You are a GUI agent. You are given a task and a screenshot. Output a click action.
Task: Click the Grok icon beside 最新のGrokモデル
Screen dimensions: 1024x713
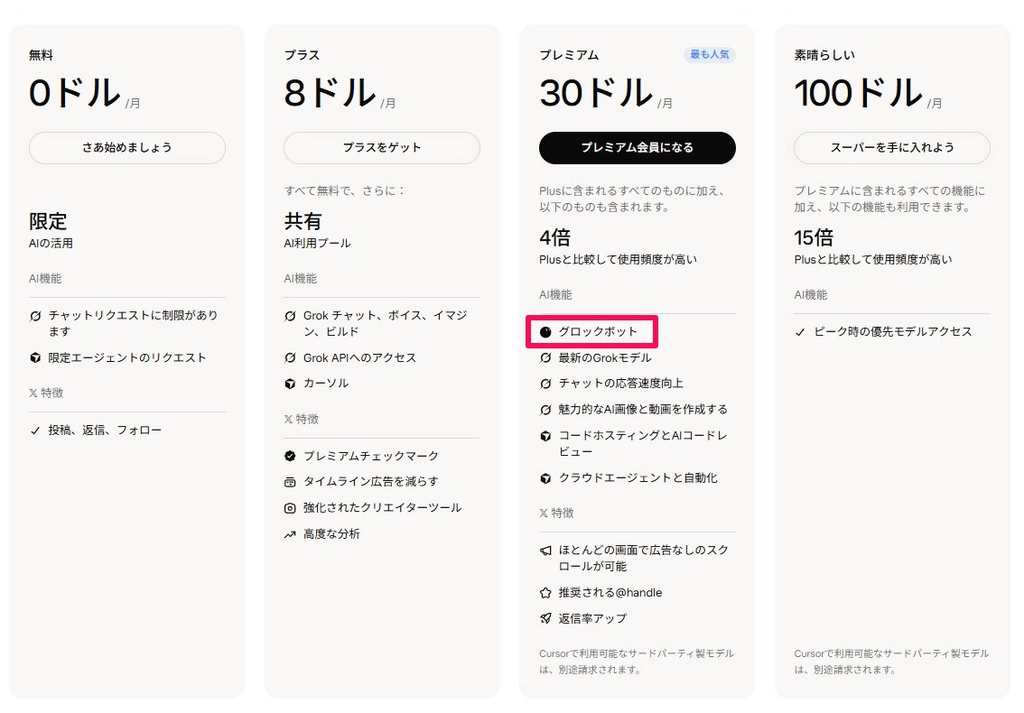(x=545, y=358)
